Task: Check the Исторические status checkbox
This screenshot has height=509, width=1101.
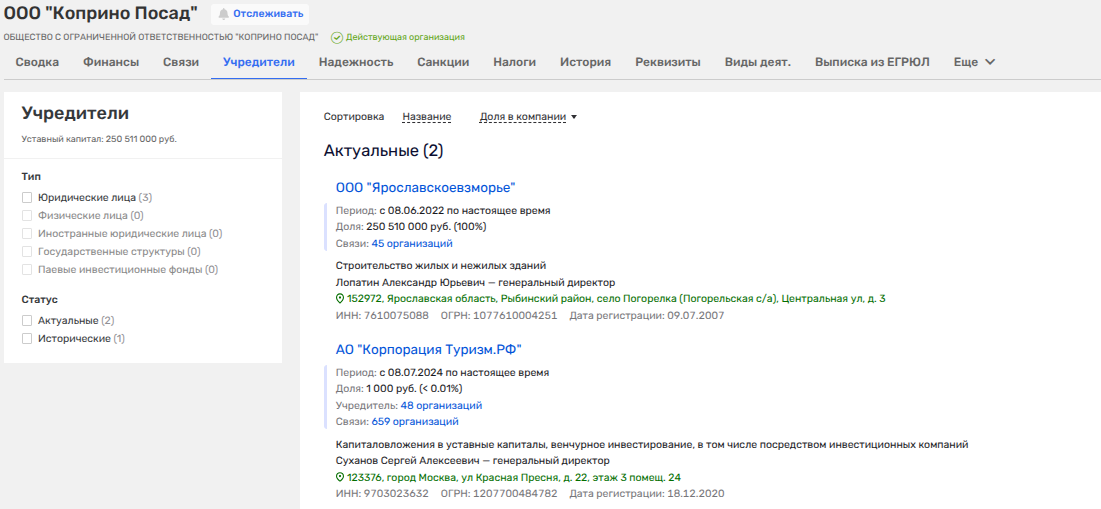Action: 28,339
